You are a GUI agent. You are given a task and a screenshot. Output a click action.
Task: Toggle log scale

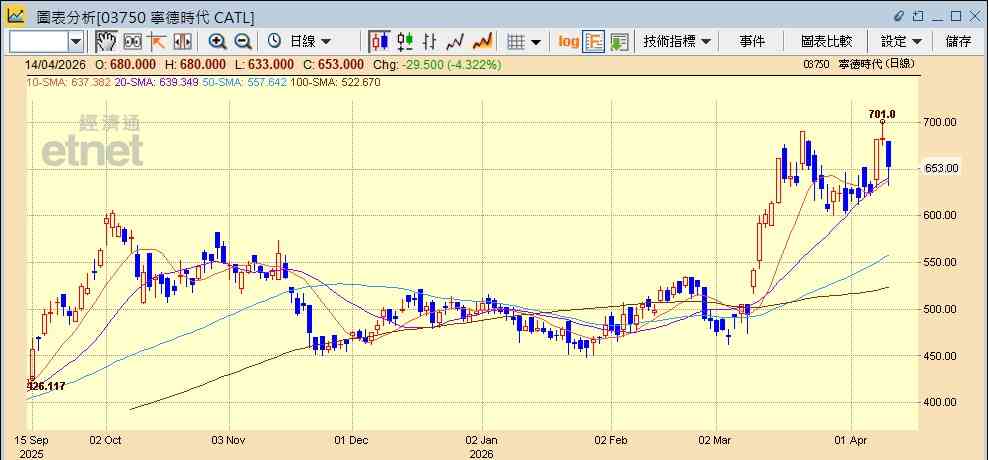click(569, 42)
